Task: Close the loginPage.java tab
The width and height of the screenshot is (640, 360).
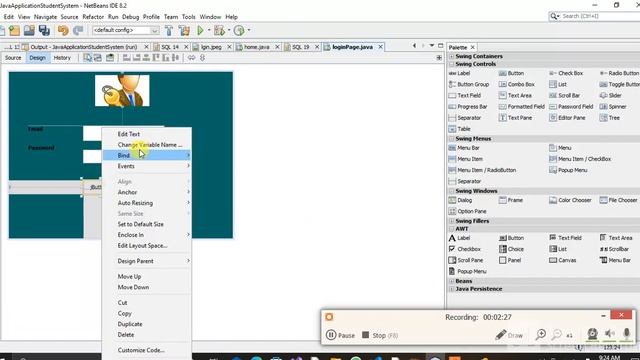Action: tap(380, 47)
